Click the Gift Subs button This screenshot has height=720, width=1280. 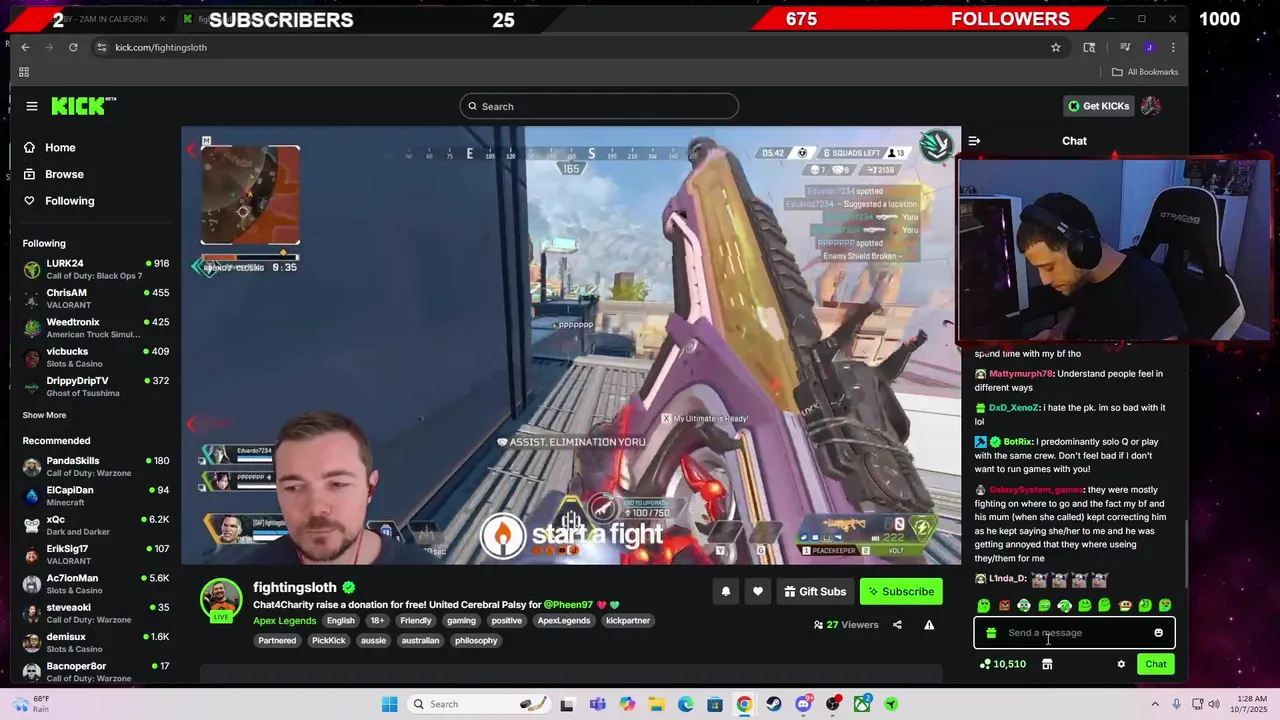[814, 591]
